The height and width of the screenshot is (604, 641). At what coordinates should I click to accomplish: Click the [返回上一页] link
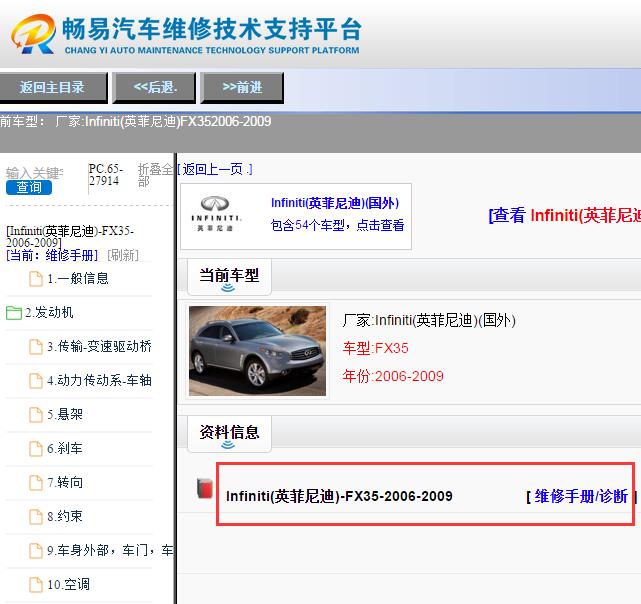[x=215, y=169]
